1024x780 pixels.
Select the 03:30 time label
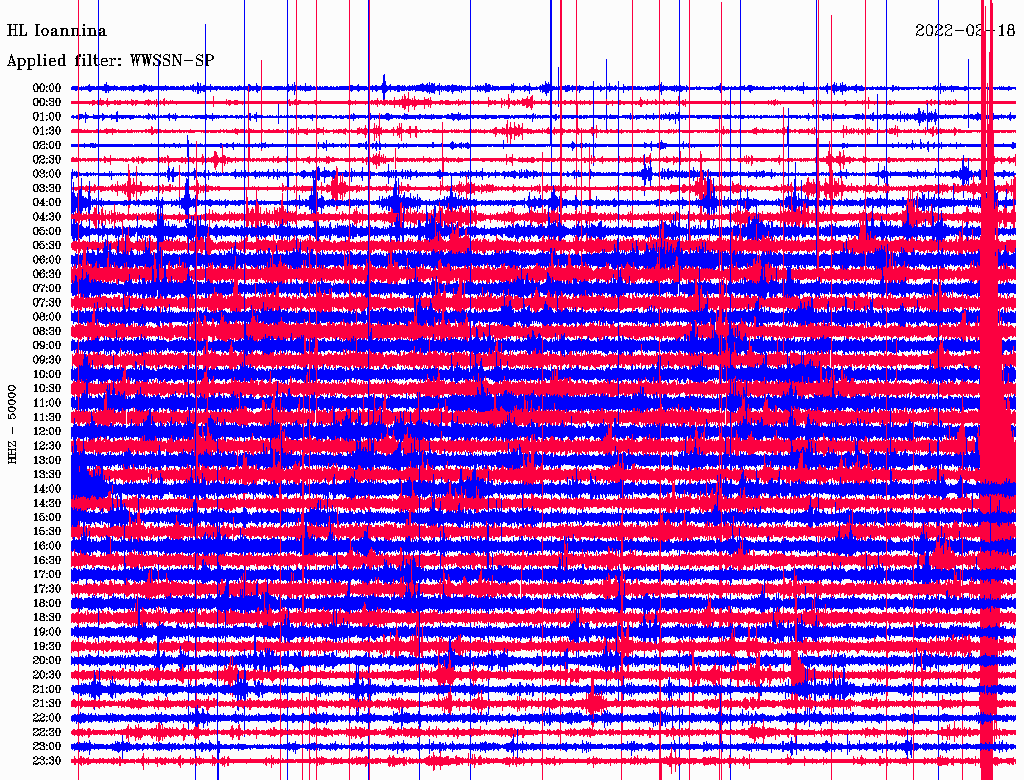[x=47, y=188]
